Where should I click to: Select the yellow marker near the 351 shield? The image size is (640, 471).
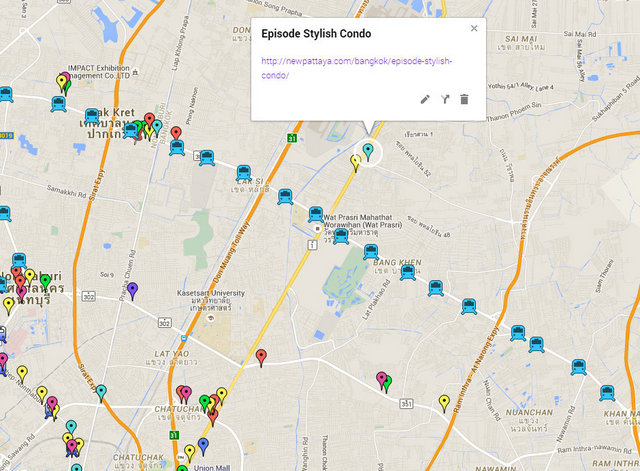pos(444,403)
